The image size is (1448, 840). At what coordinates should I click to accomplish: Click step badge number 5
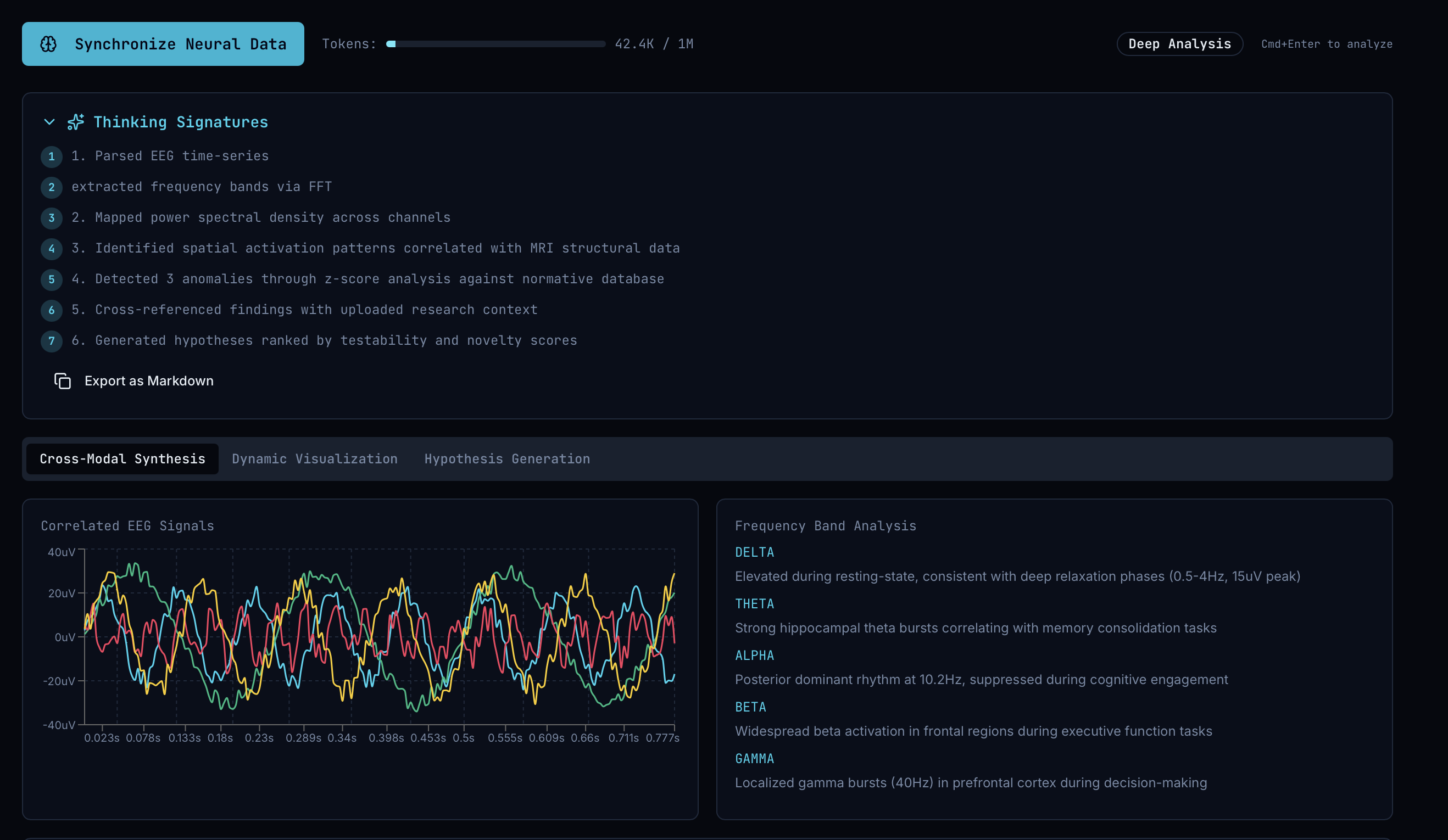click(x=51, y=279)
